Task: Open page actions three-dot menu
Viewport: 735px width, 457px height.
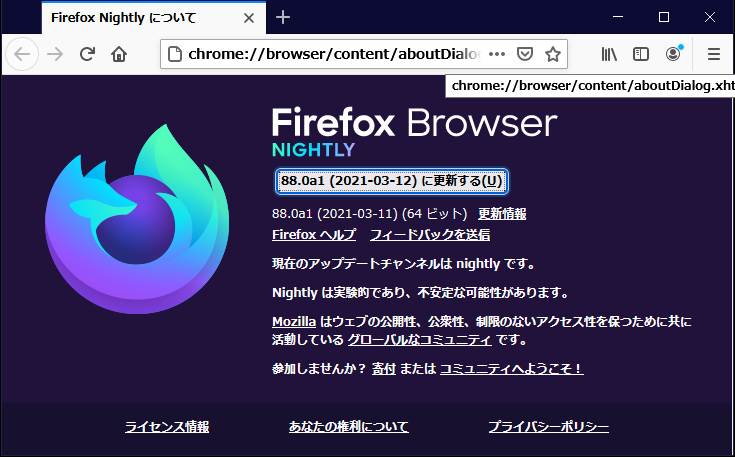Action: tap(497, 54)
